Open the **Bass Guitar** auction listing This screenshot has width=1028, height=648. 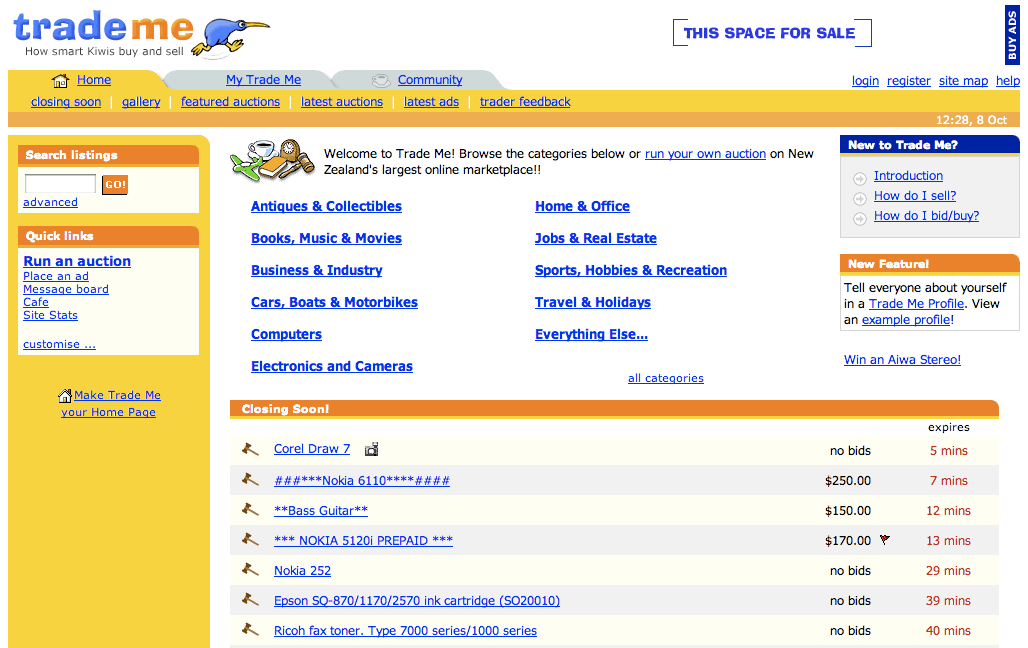click(x=321, y=510)
